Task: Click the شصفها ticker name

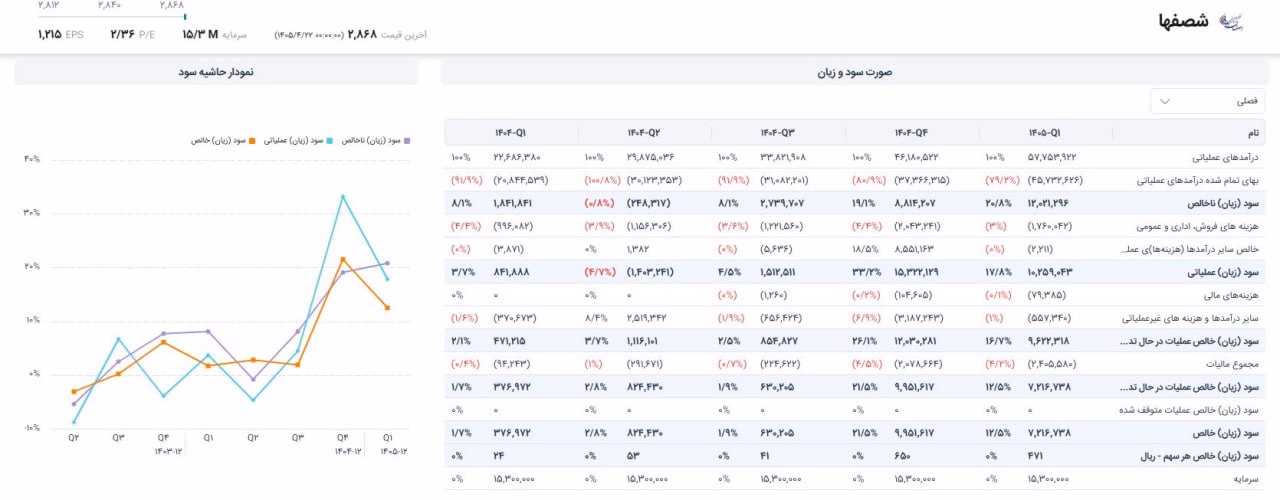Action: pos(1185,22)
